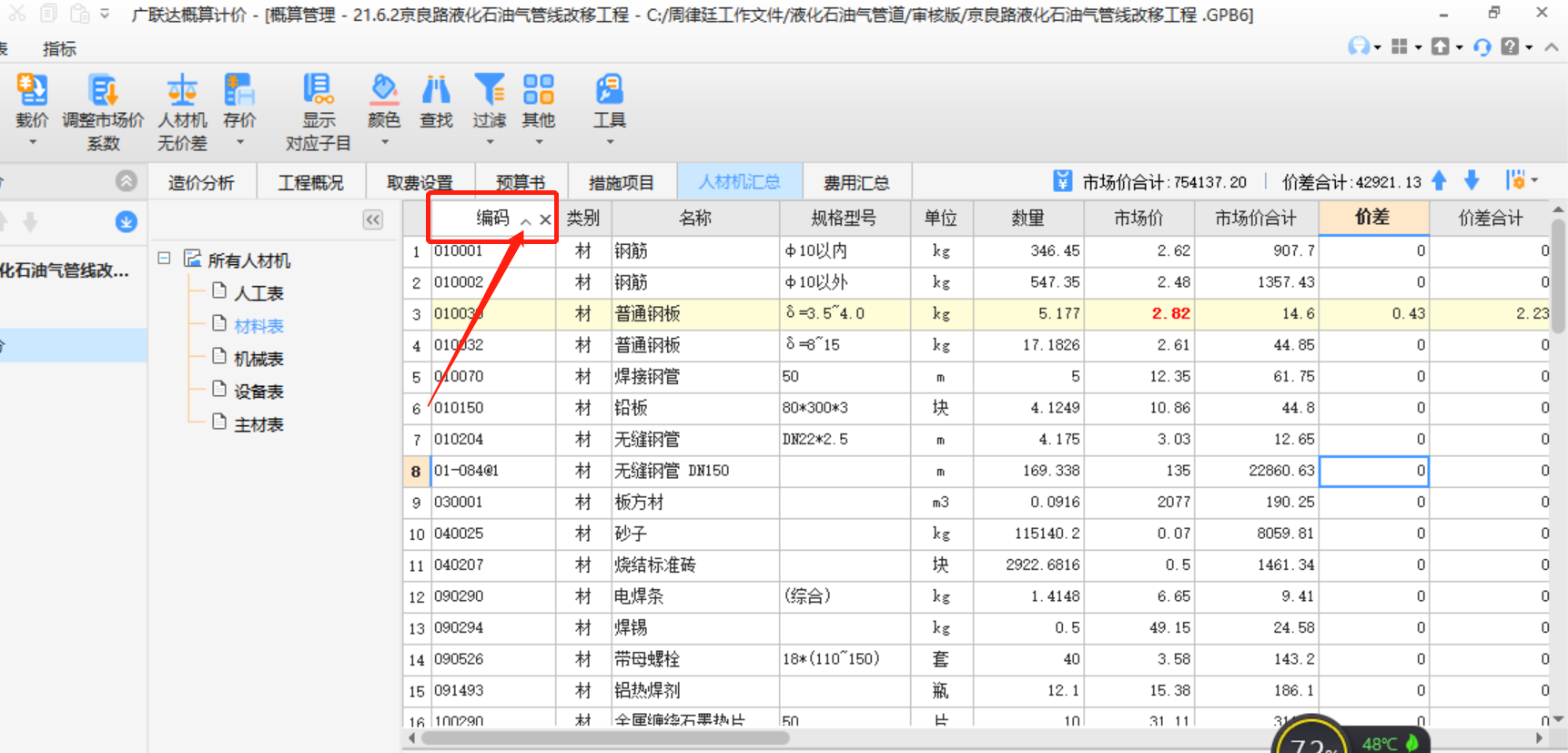Viewport: 1568px width, 753px height.
Task: Click the blue down arrow near 价差合计
Action: [x=1472, y=181]
